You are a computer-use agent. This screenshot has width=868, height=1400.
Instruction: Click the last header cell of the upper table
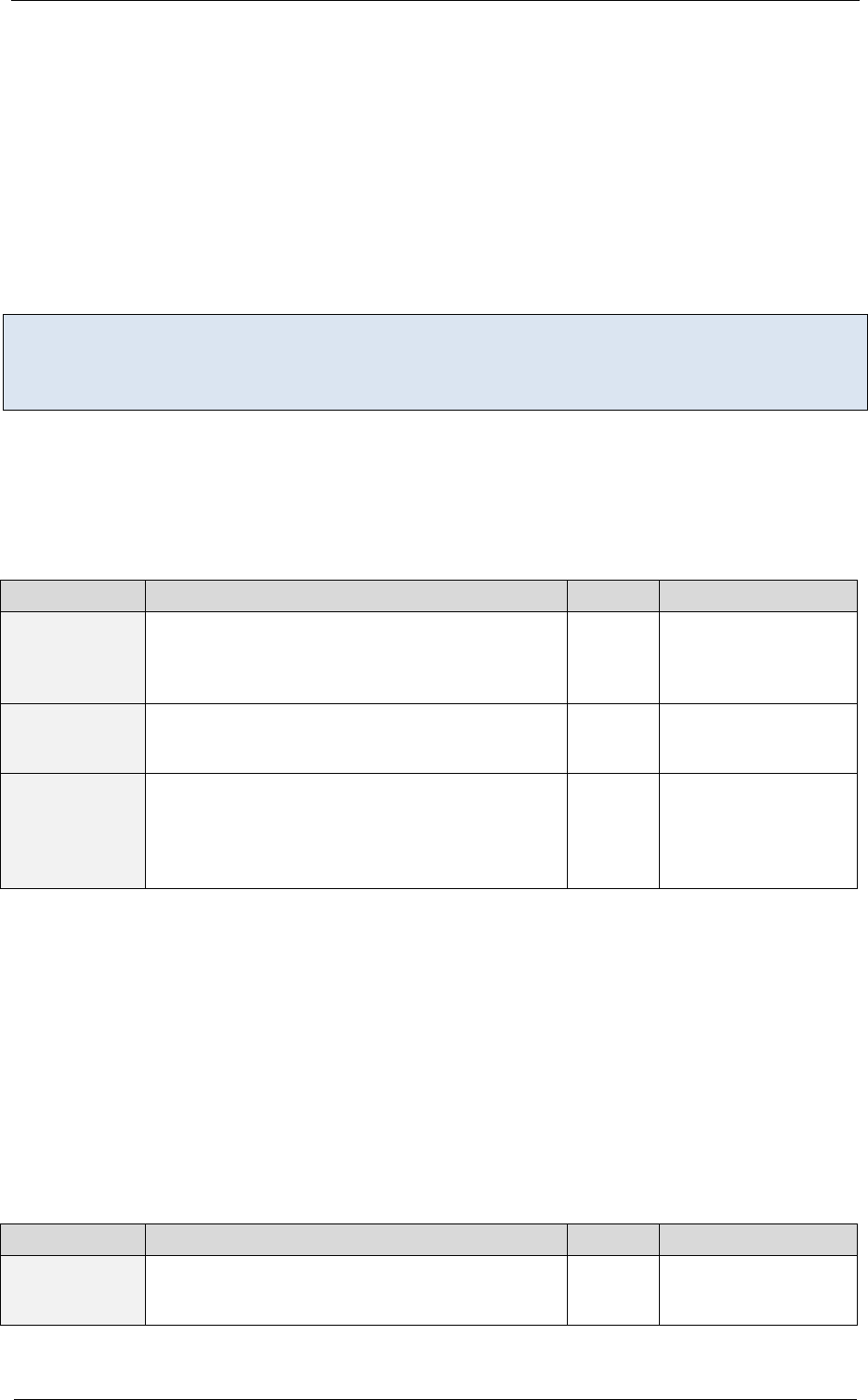pyautogui.click(x=757, y=595)
